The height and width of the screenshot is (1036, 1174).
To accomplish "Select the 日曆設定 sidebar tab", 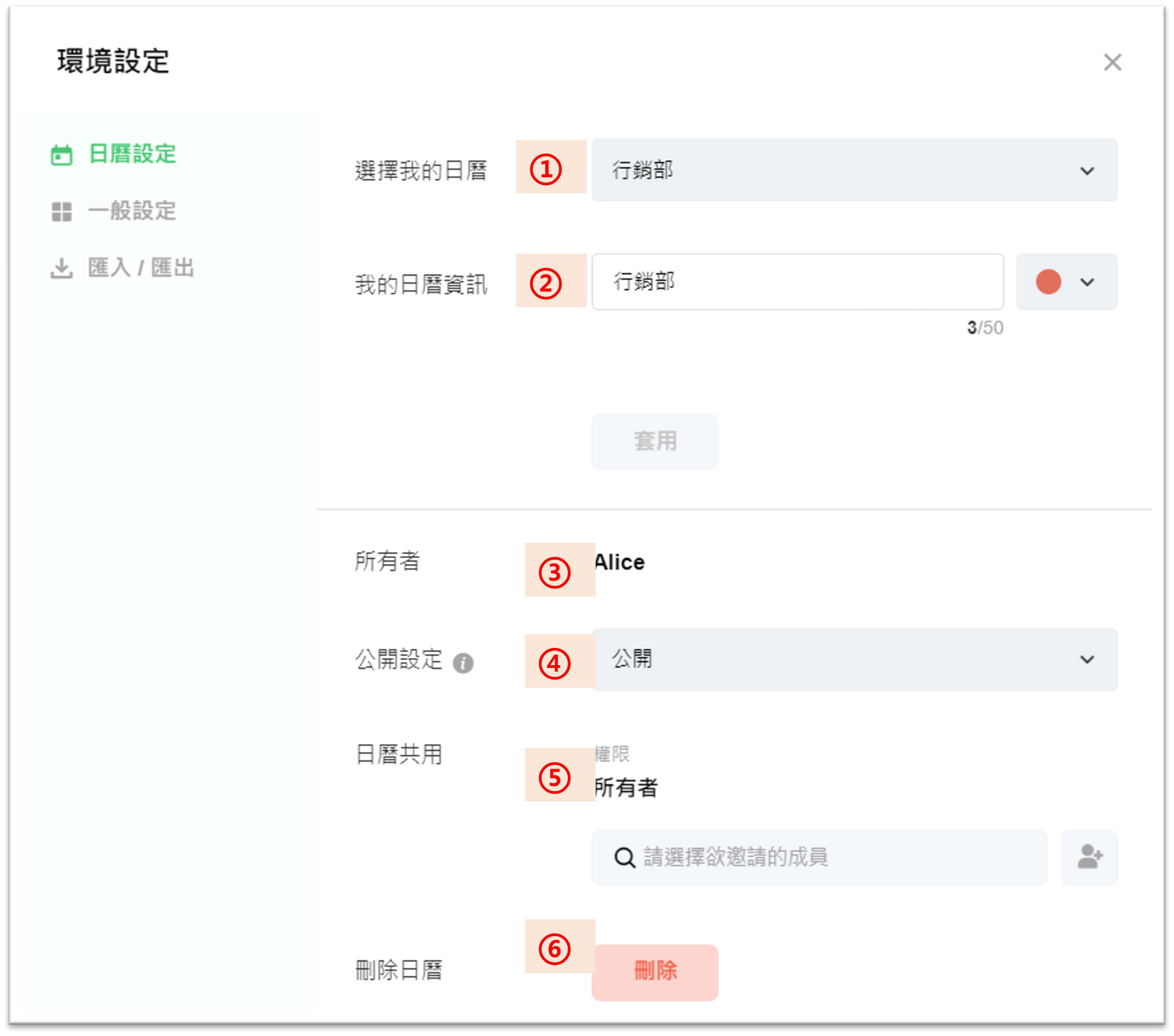I will pos(132,155).
